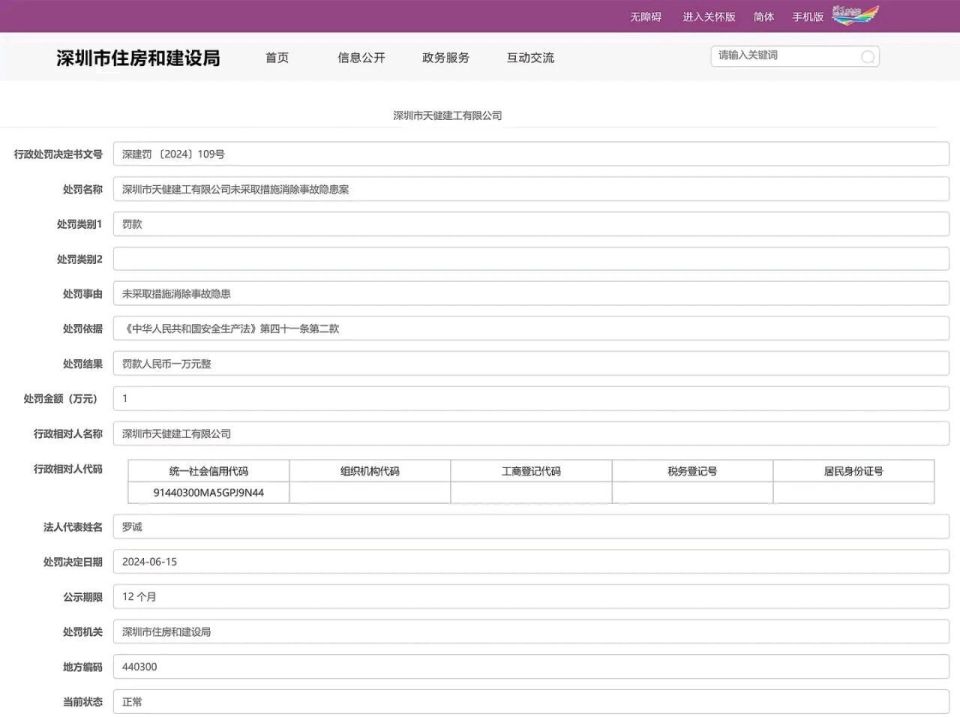Open the 信息公开 menu item
This screenshot has width=960, height=717.
click(360, 57)
